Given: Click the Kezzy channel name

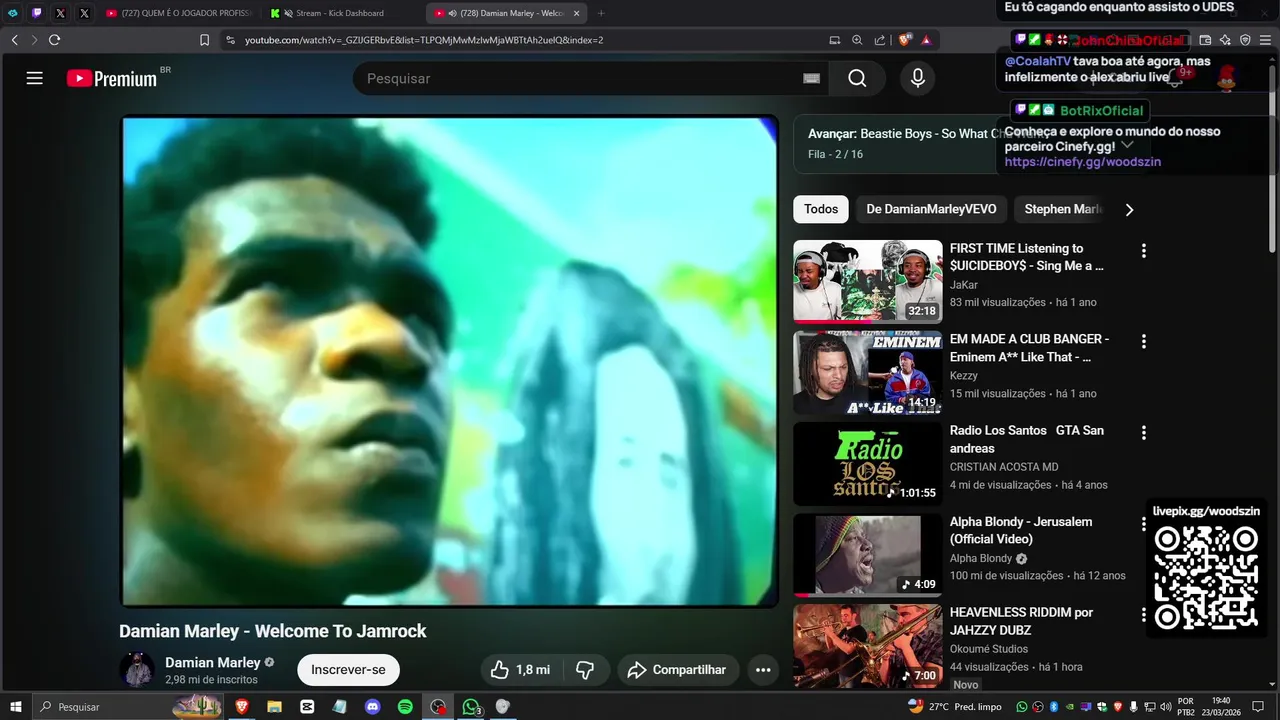Looking at the screenshot, I should coord(964,376).
